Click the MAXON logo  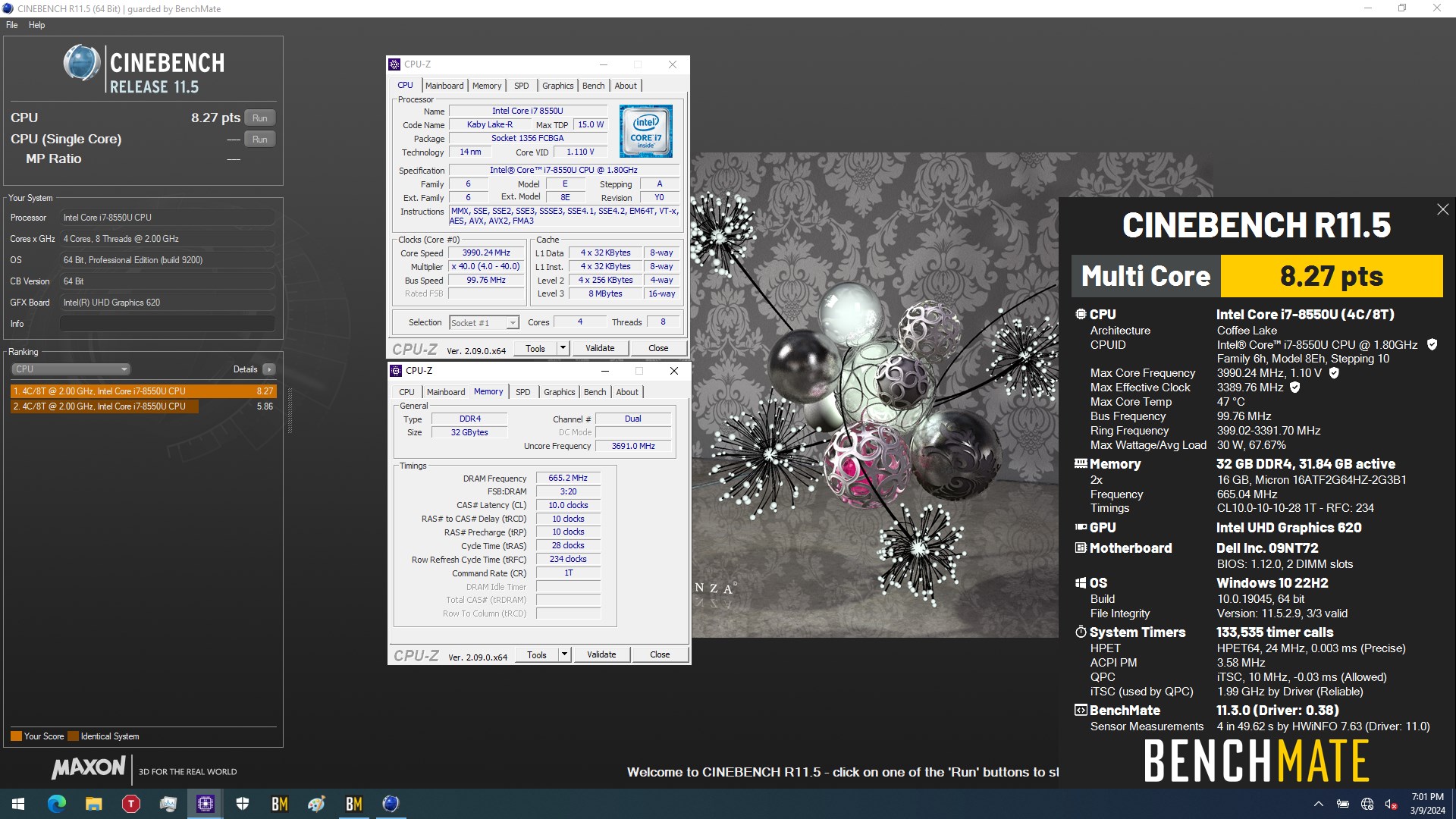[x=89, y=768]
